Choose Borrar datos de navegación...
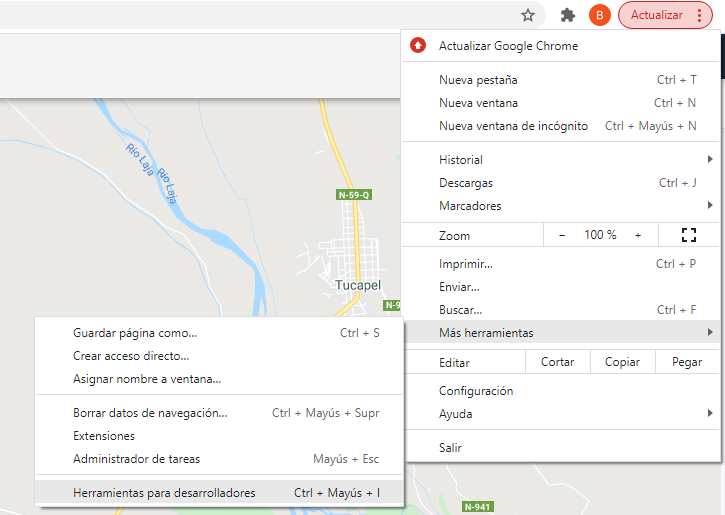Image resolution: width=725 pixels, height=515 pixels. (x=220, y=413)
